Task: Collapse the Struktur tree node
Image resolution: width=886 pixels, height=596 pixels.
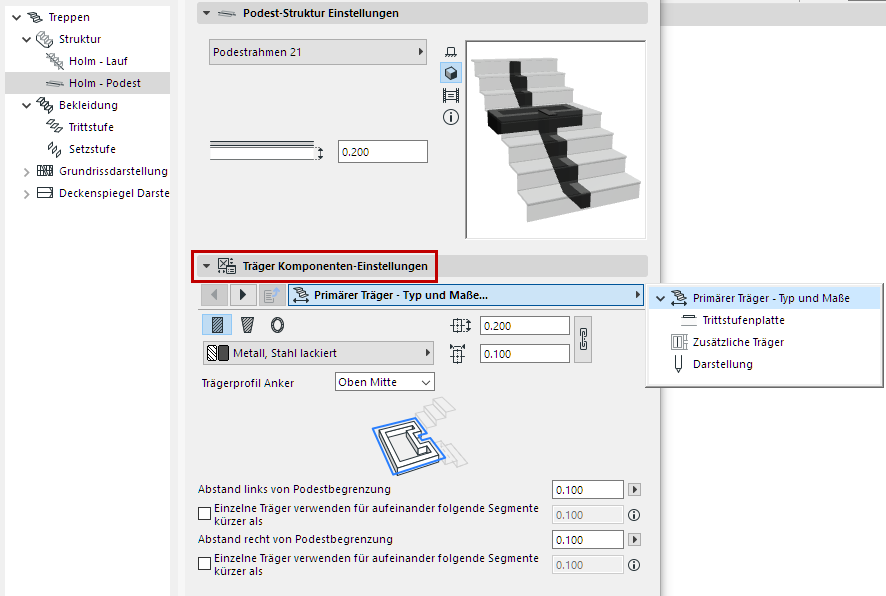Action: (x=27, y=40)
